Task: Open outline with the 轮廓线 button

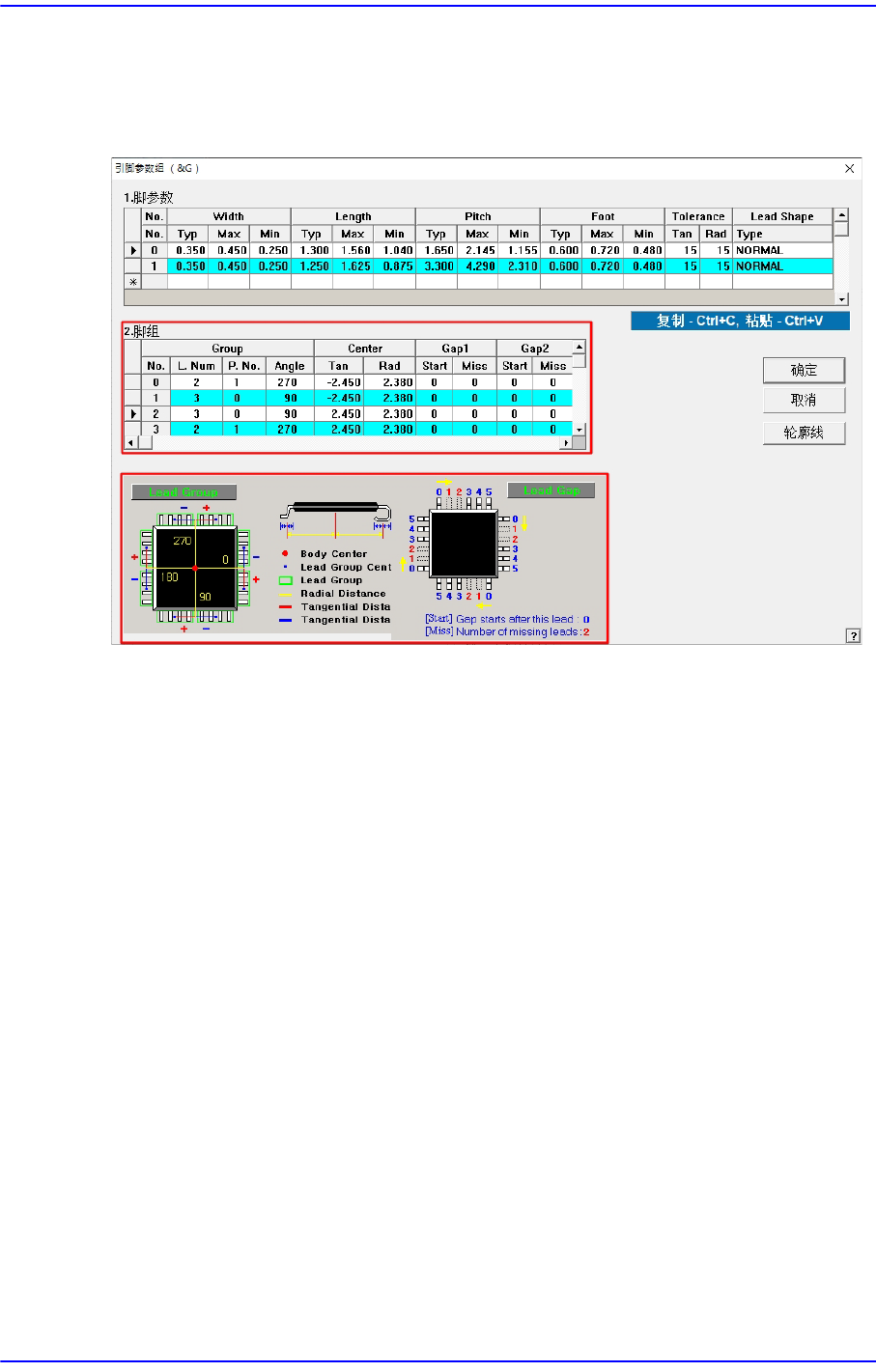Action: pyautogui.click(x=804, y=432)
